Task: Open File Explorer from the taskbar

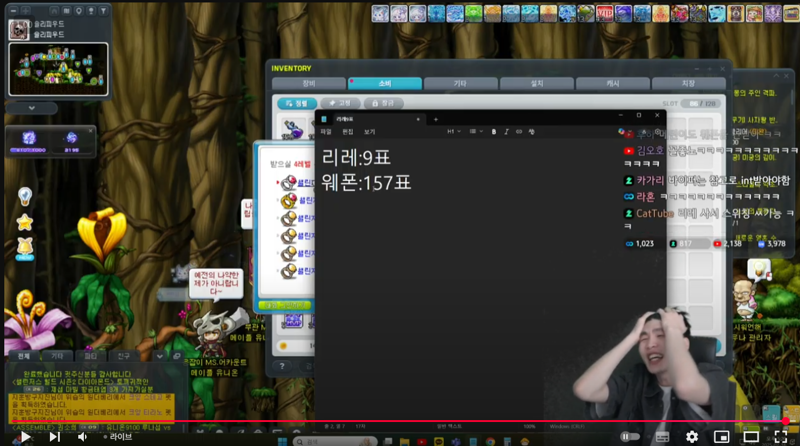Action: point(405,442)
